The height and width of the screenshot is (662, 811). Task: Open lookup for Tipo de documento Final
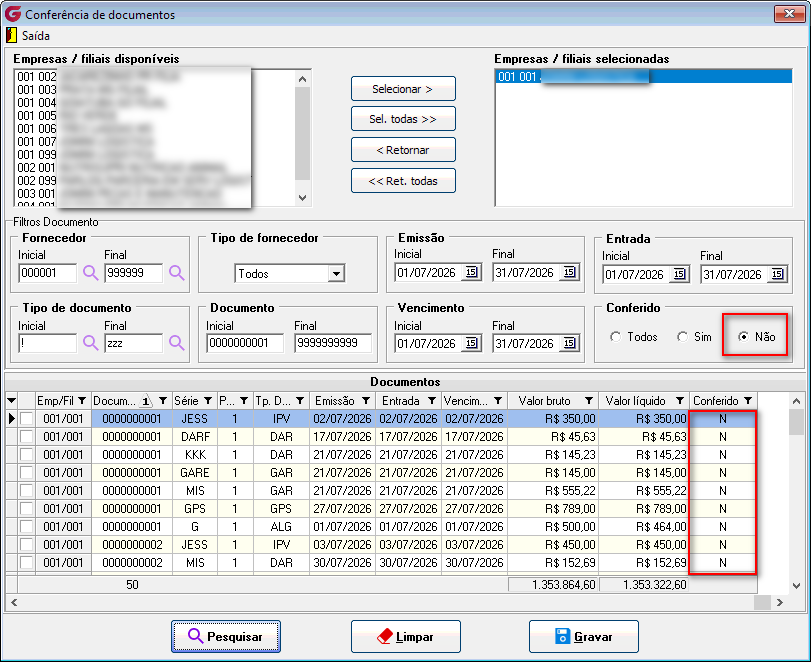pyautogui.click(x=176, y=342)
